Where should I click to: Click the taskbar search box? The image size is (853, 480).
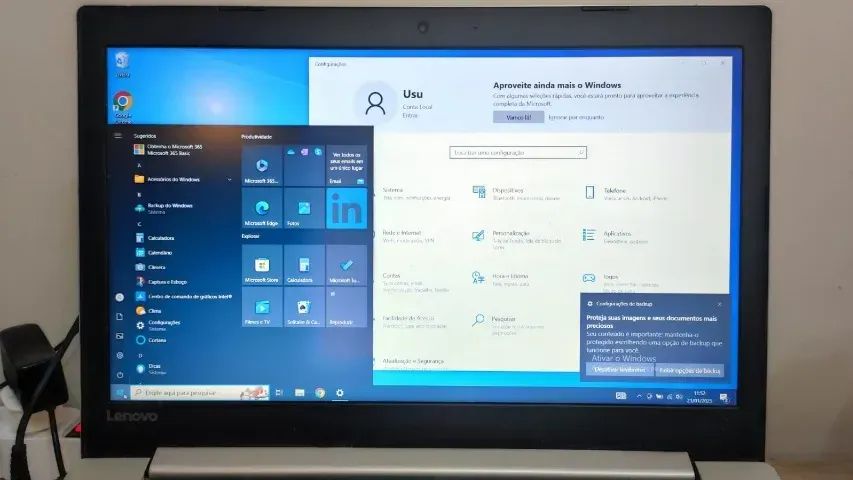(200, 392)
